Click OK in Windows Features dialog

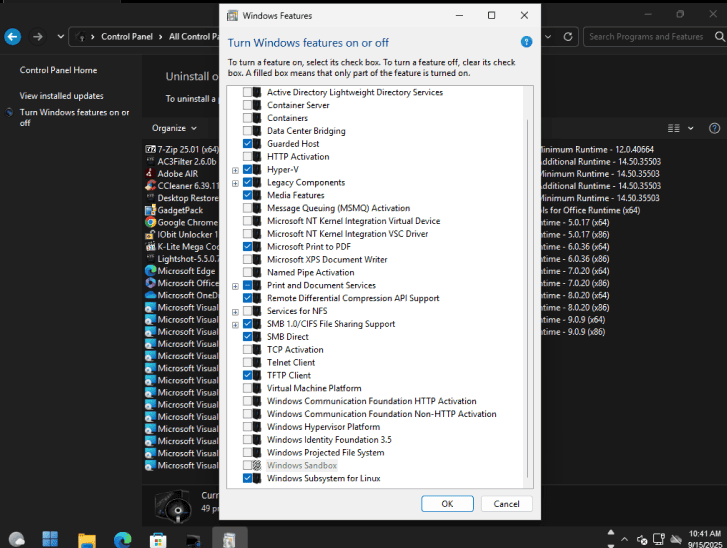click(x=447, y=503)
